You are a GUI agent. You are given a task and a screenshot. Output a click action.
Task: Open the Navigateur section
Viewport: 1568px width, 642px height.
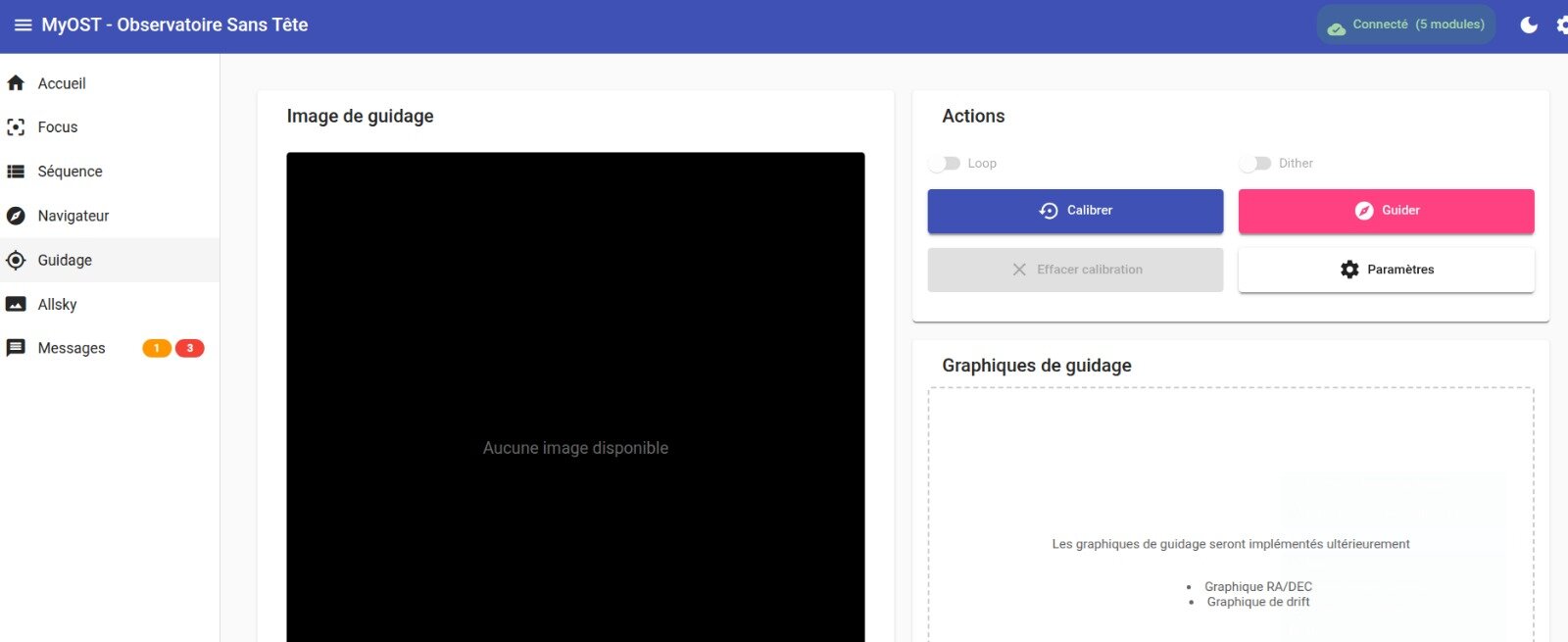point(110,216)
